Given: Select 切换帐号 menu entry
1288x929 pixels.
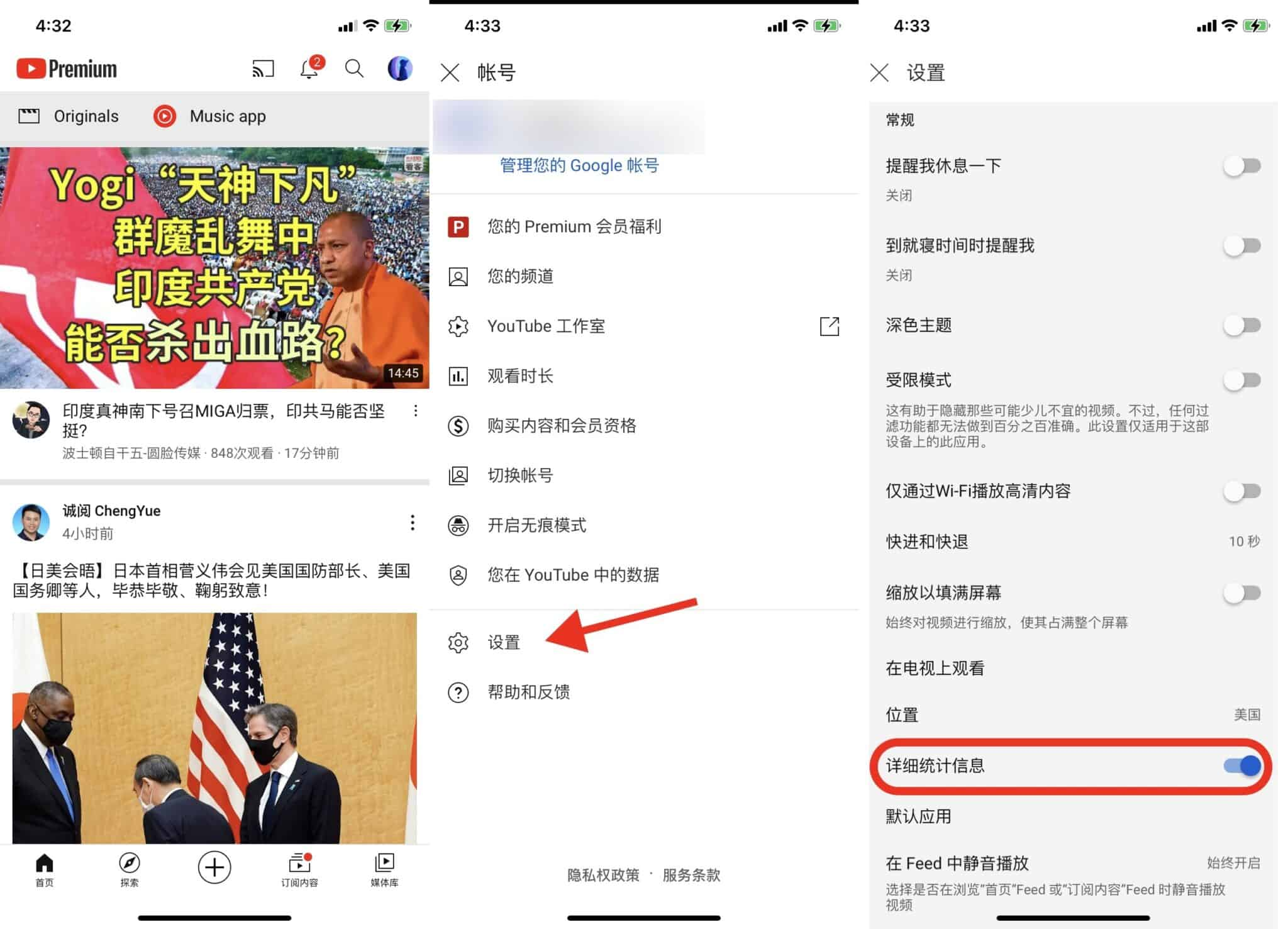Looking at the screenshot, I should pos(644,476).
